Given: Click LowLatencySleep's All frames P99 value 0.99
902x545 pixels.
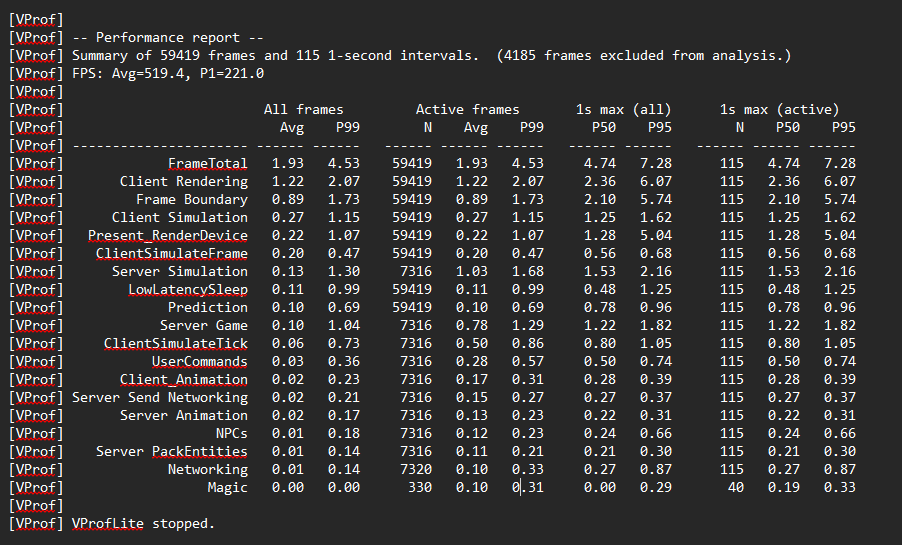Looking at the screenshot, I should [344, 289].
